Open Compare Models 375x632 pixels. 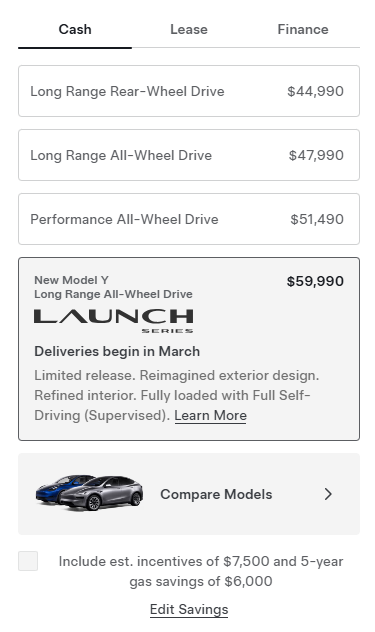[189, 494]
